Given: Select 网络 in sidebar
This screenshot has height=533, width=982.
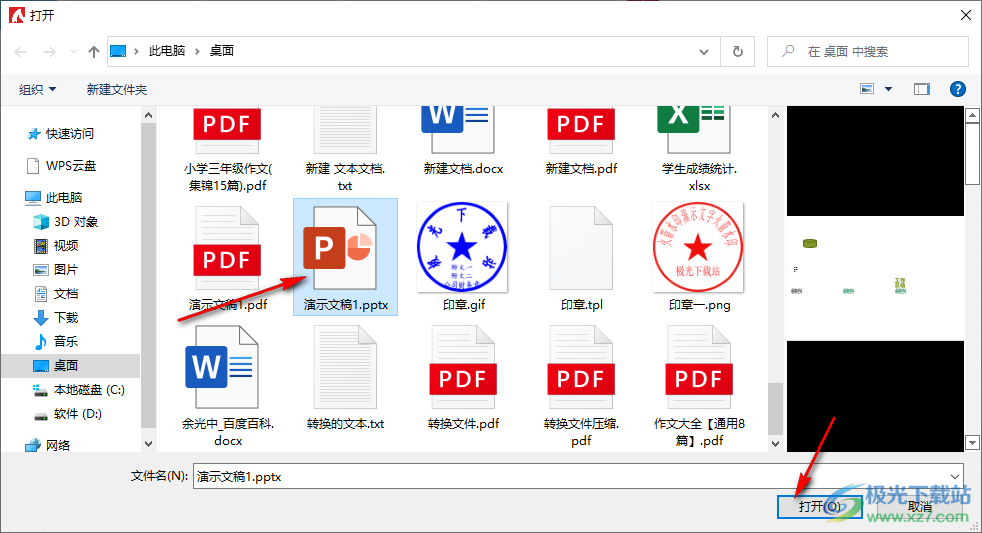Looking at the screenshot, I should pyautogui.click(x=48, y=445).
